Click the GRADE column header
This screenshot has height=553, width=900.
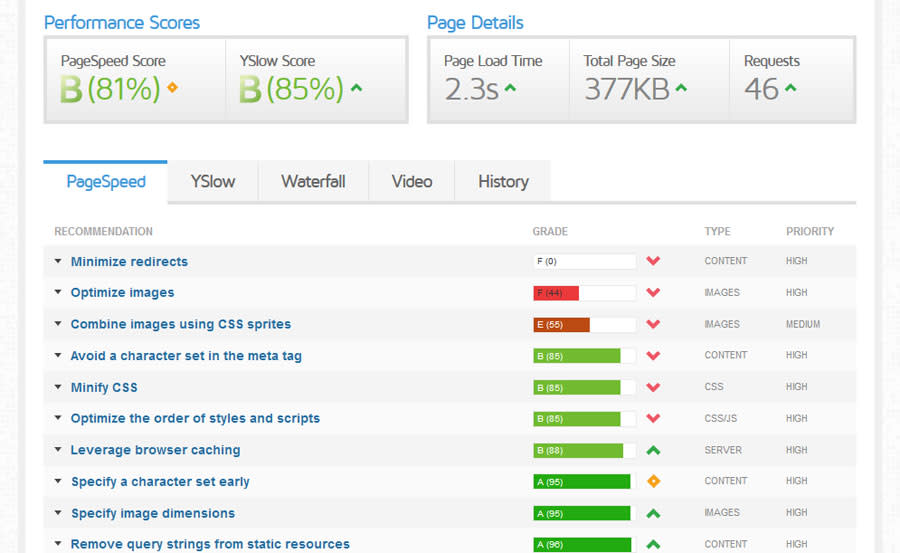[x=550, y=231]
